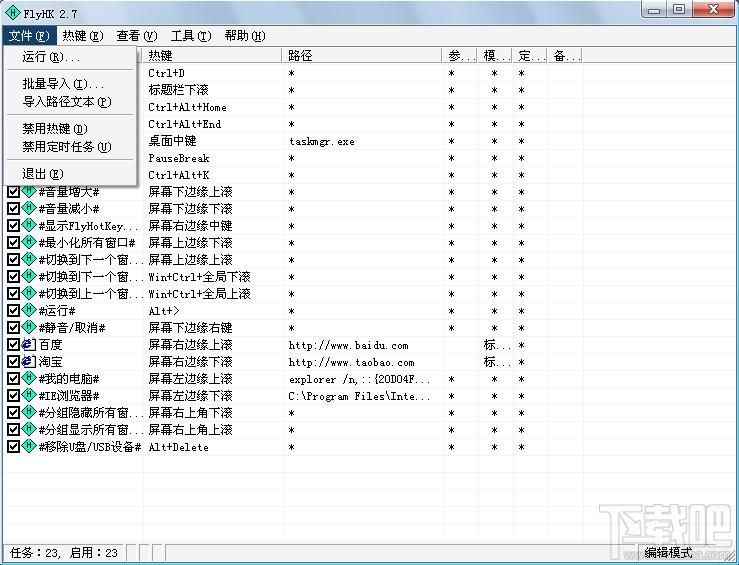Click the taskmgr.exe path cell
Screen dimensions: 739x565
tap(322, 141)
